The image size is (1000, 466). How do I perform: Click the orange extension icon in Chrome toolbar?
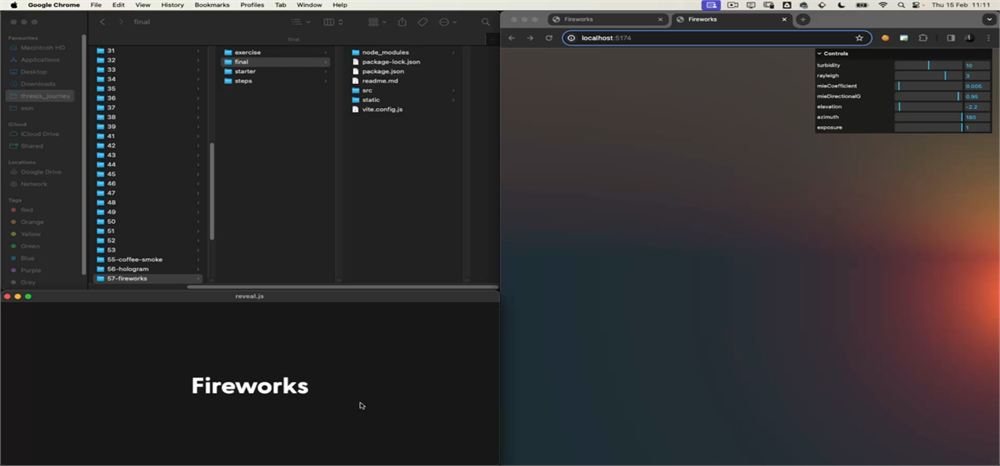pos(885,38)
